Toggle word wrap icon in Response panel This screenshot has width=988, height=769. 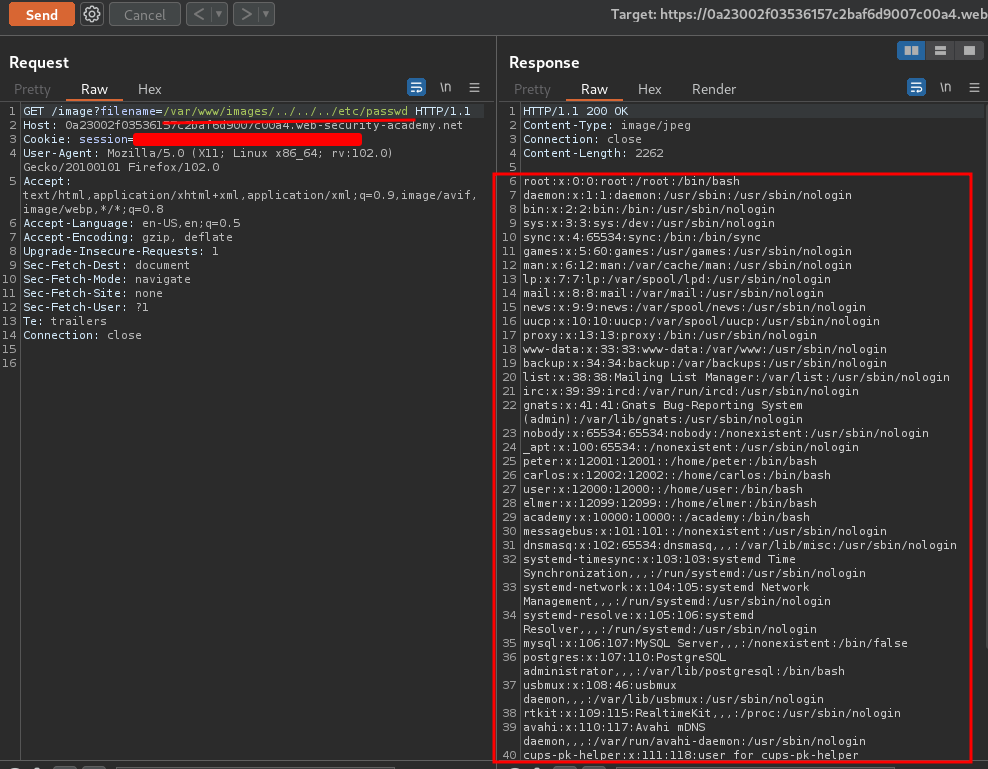point(916,87)
